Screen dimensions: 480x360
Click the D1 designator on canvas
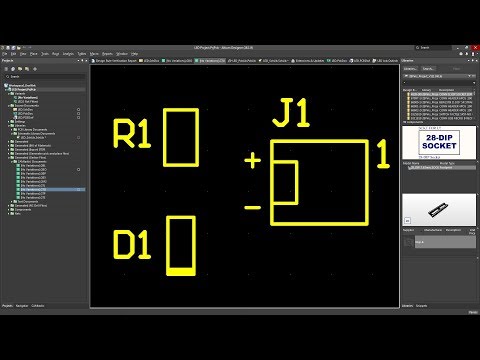click(132, 245)
